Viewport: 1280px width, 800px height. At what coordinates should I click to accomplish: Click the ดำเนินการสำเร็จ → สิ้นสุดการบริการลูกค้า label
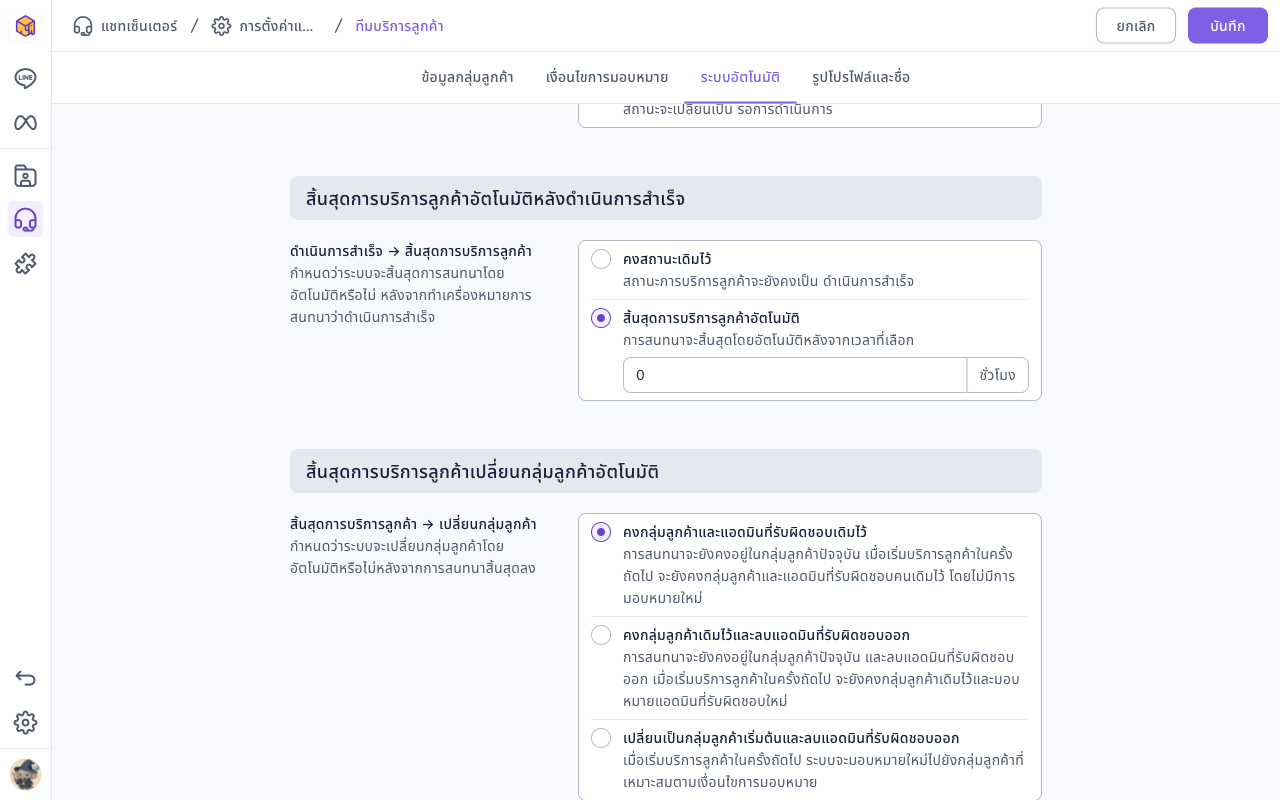point(411,251)
